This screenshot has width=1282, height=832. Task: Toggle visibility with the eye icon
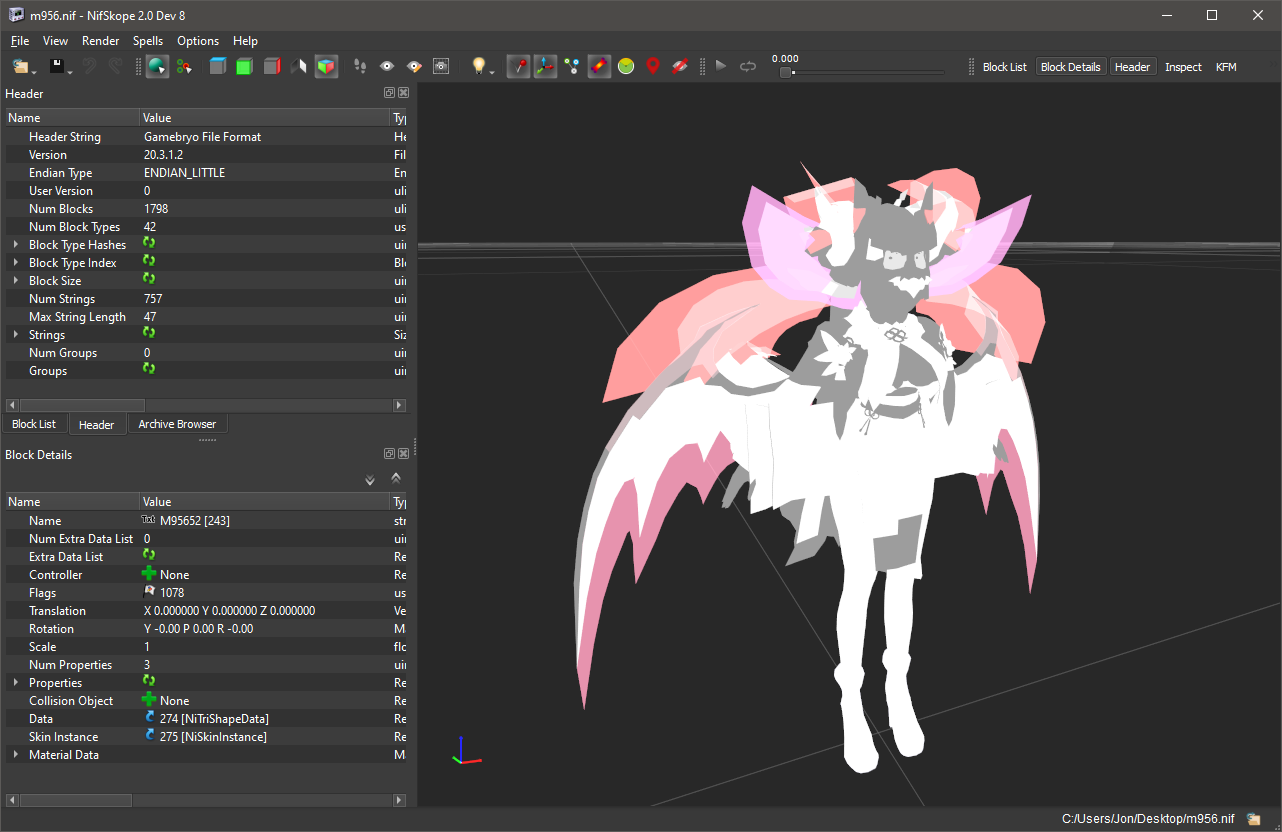386,66
